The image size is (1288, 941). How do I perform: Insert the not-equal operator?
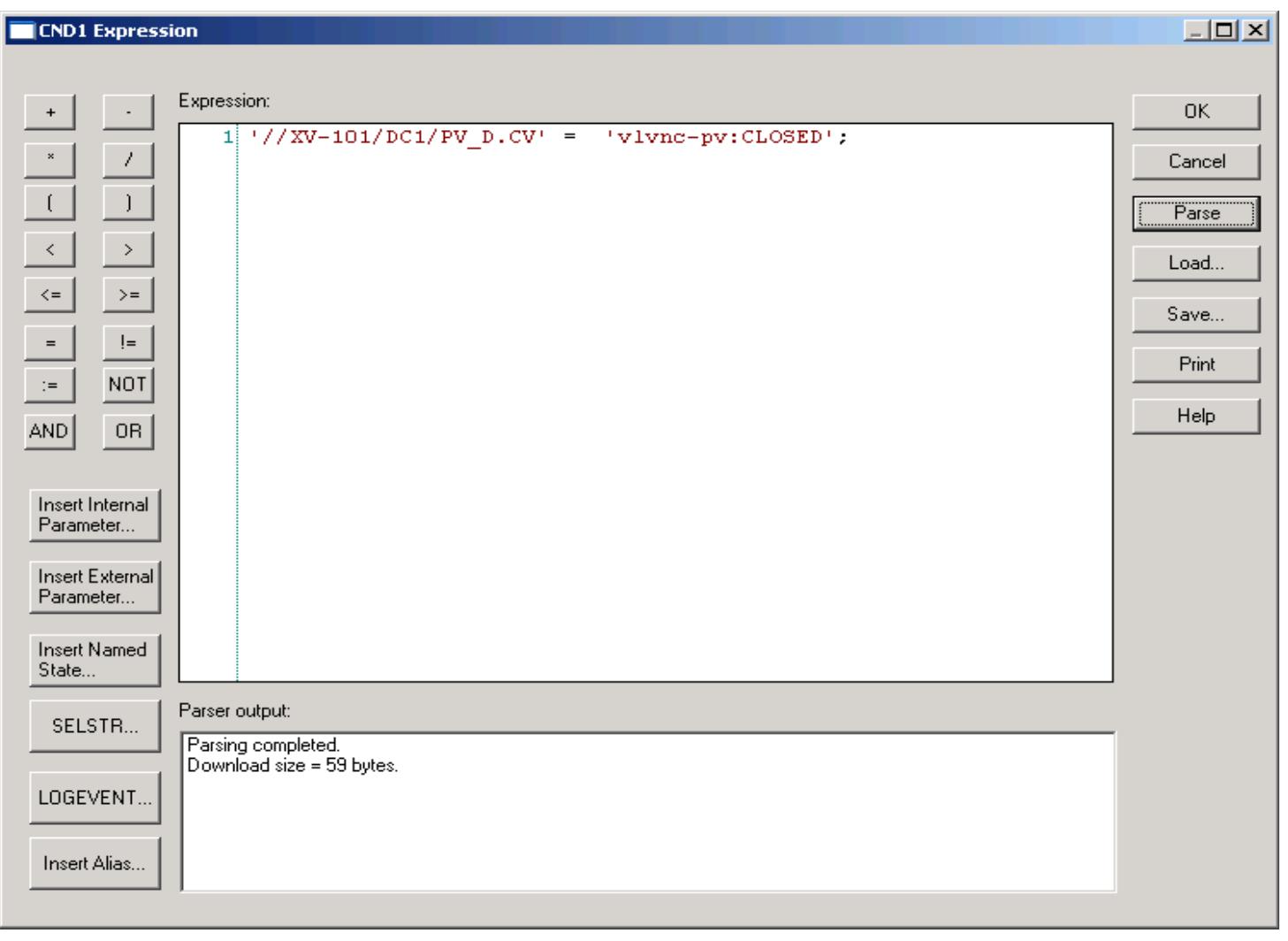point(128,342)
